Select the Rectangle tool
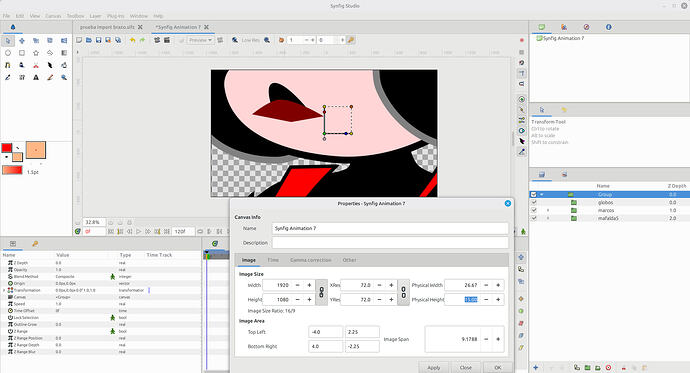Screen dimensions: 690x373 [x=22, y=53]
